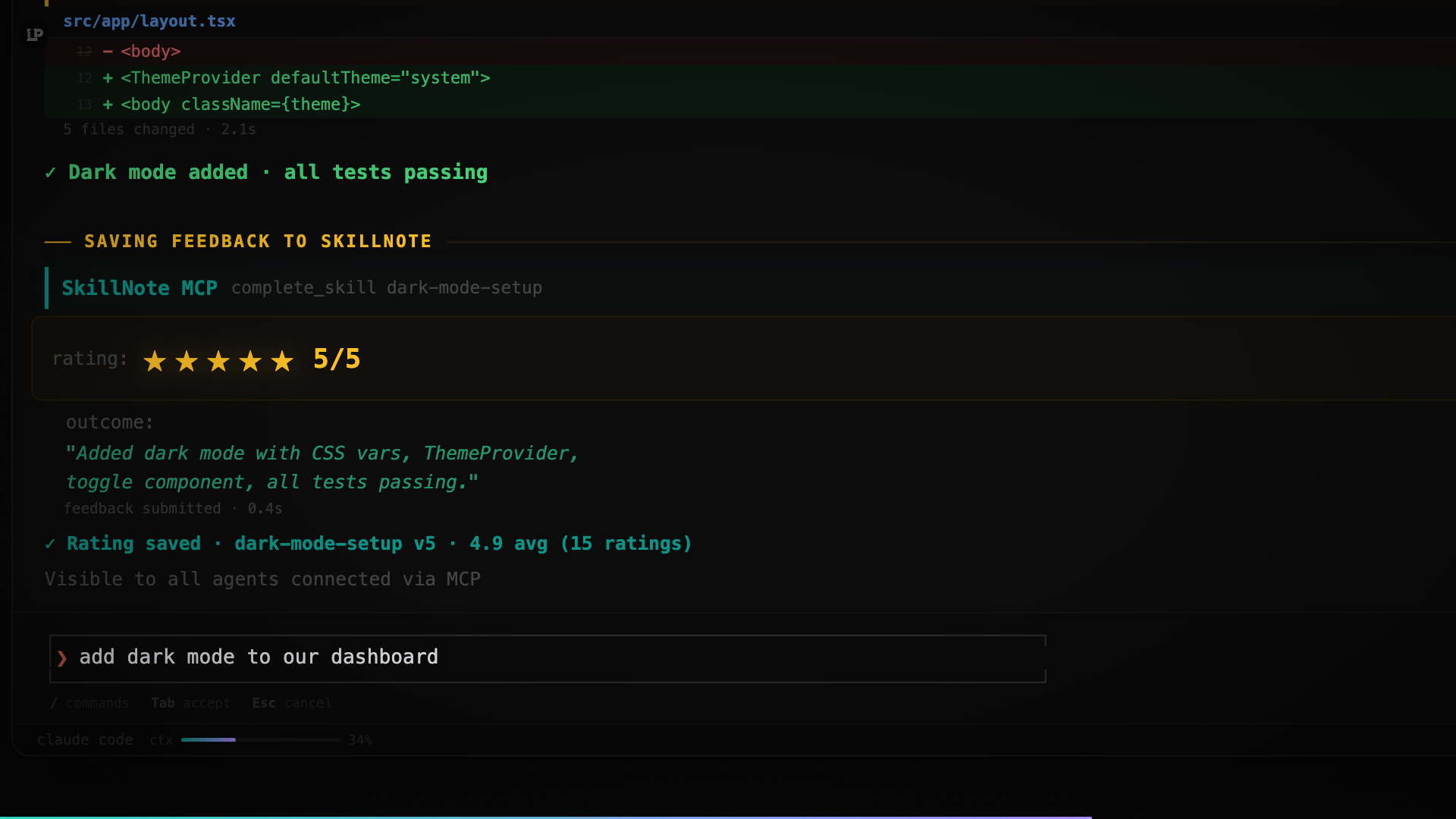Click the 'Esc cancel' hint
This screenshot has width=1456, height=819.
[292, 703]
